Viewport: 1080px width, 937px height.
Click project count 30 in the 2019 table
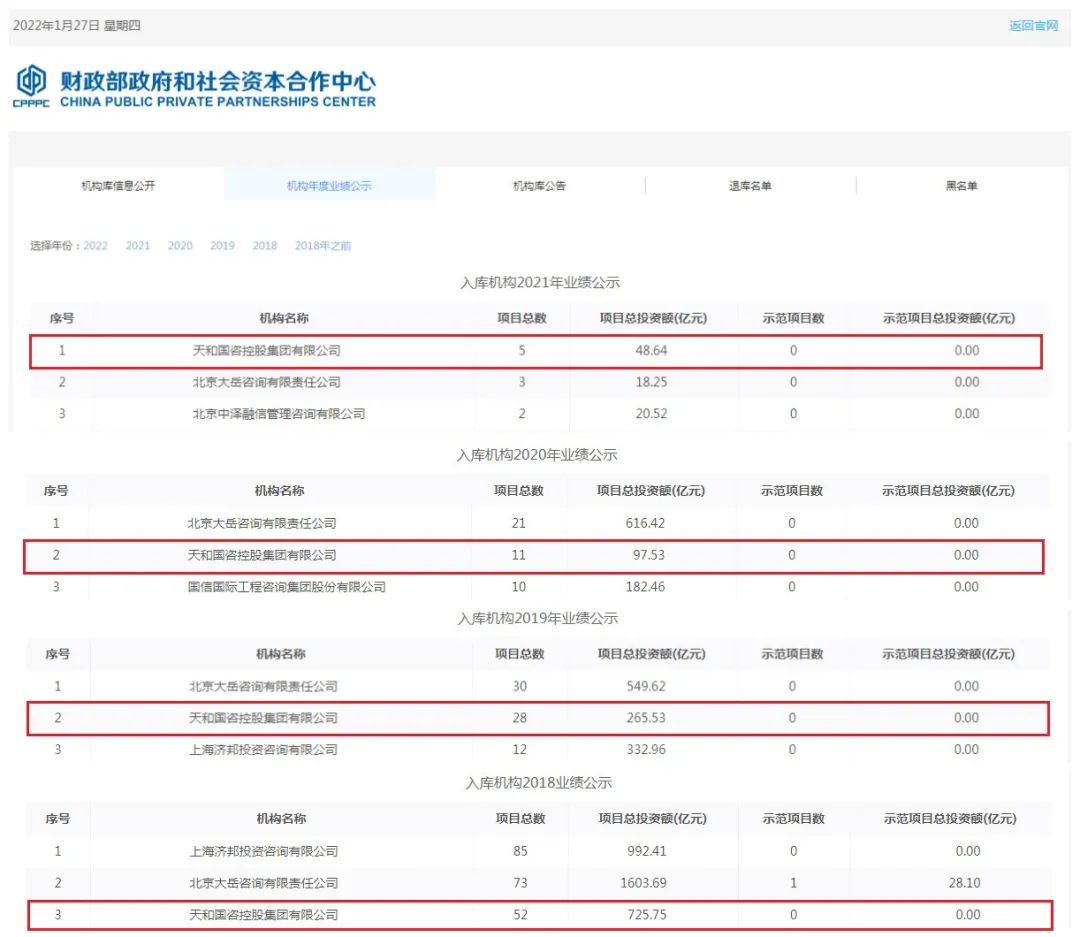[520, 686]
